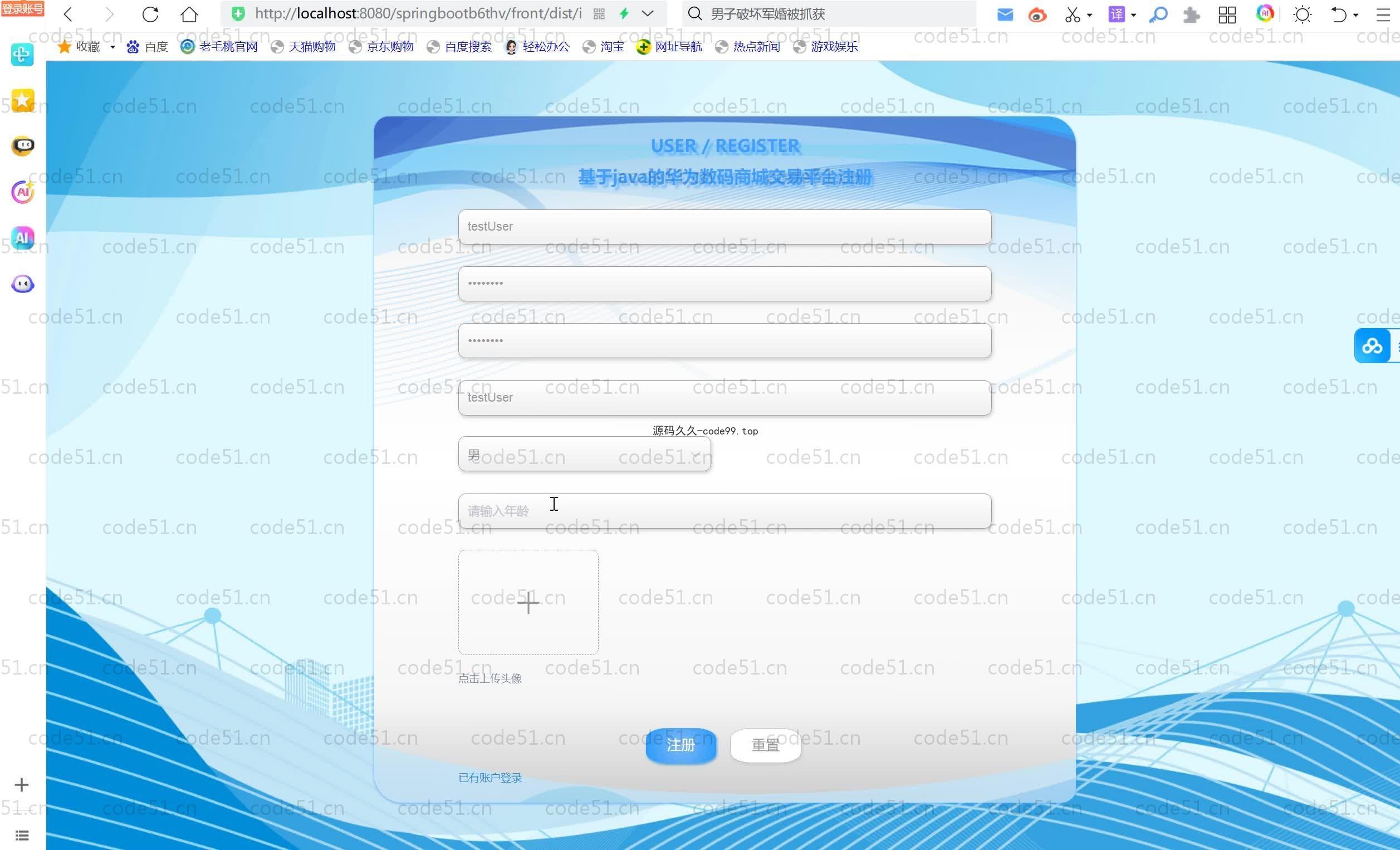Click the translate icon
Viewport: 1400px width, 850px height.
(1117, 14)
